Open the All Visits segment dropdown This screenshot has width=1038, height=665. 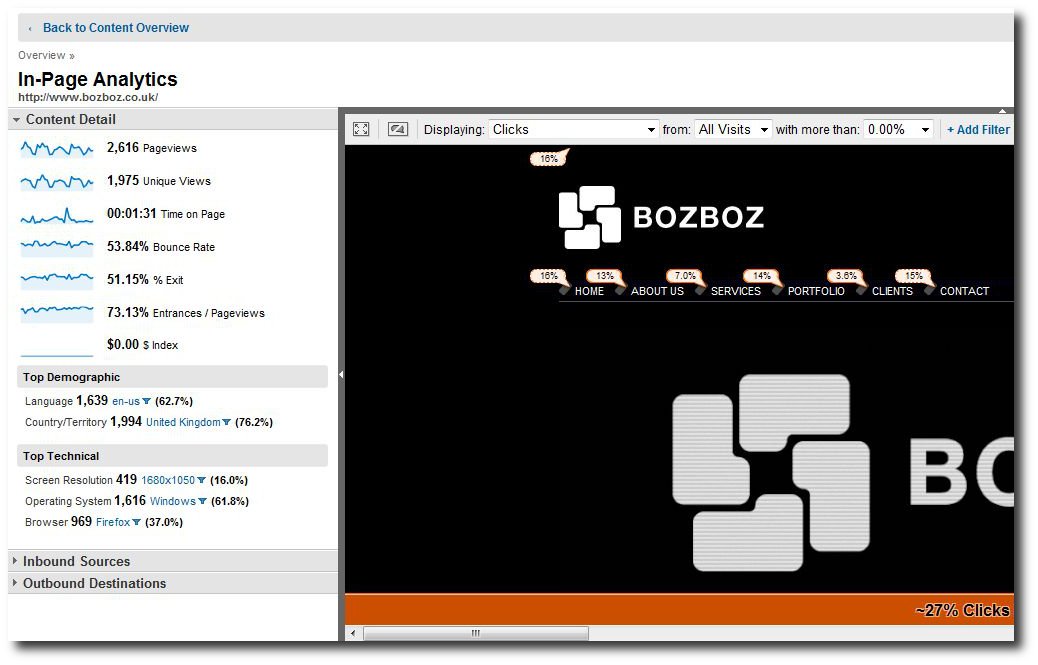point(733,129)
